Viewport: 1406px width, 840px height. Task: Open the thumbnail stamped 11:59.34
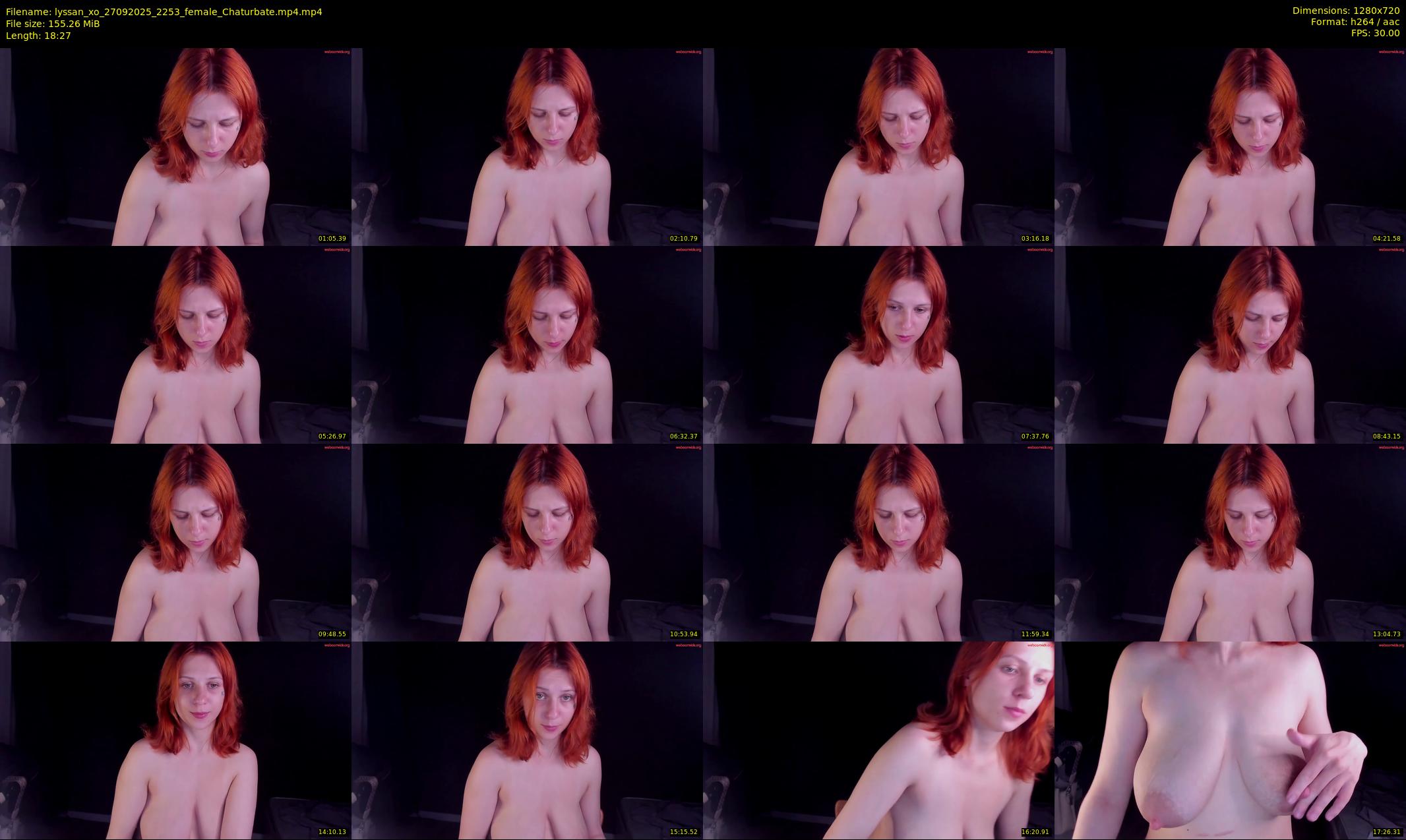(878, 542)
